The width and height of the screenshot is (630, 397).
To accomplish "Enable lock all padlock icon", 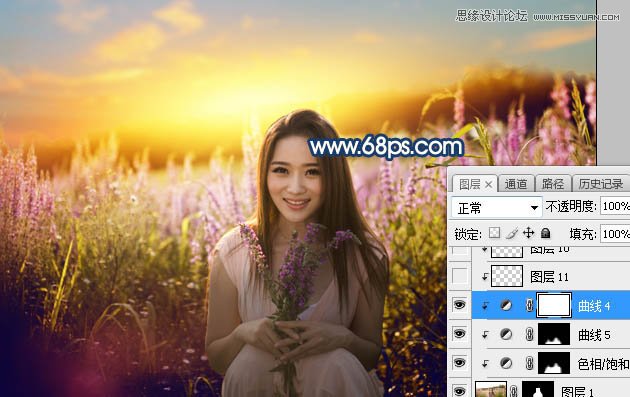I will click(545, 233).
